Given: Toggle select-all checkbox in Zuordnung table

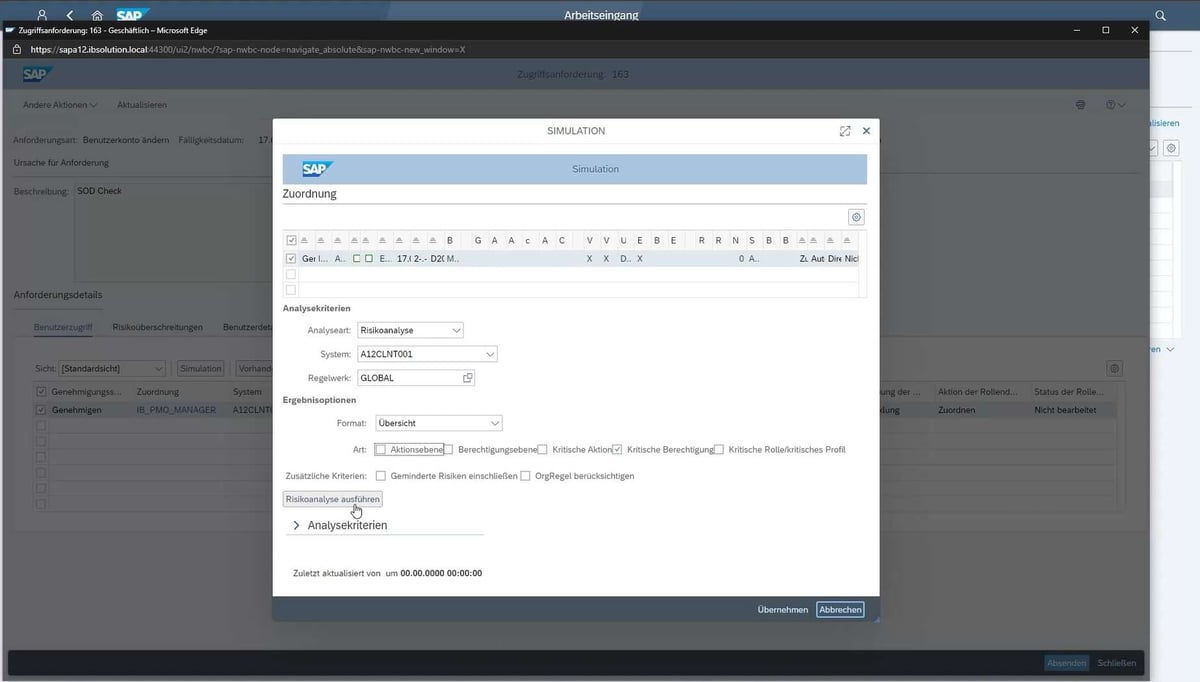Looking at the screenshot, I should tap(291, 241).
